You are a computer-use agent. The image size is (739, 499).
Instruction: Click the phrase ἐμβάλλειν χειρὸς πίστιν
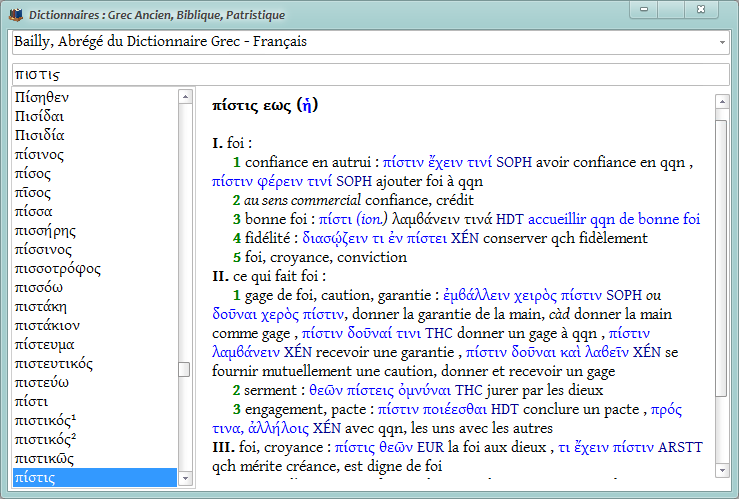[522, 295]
